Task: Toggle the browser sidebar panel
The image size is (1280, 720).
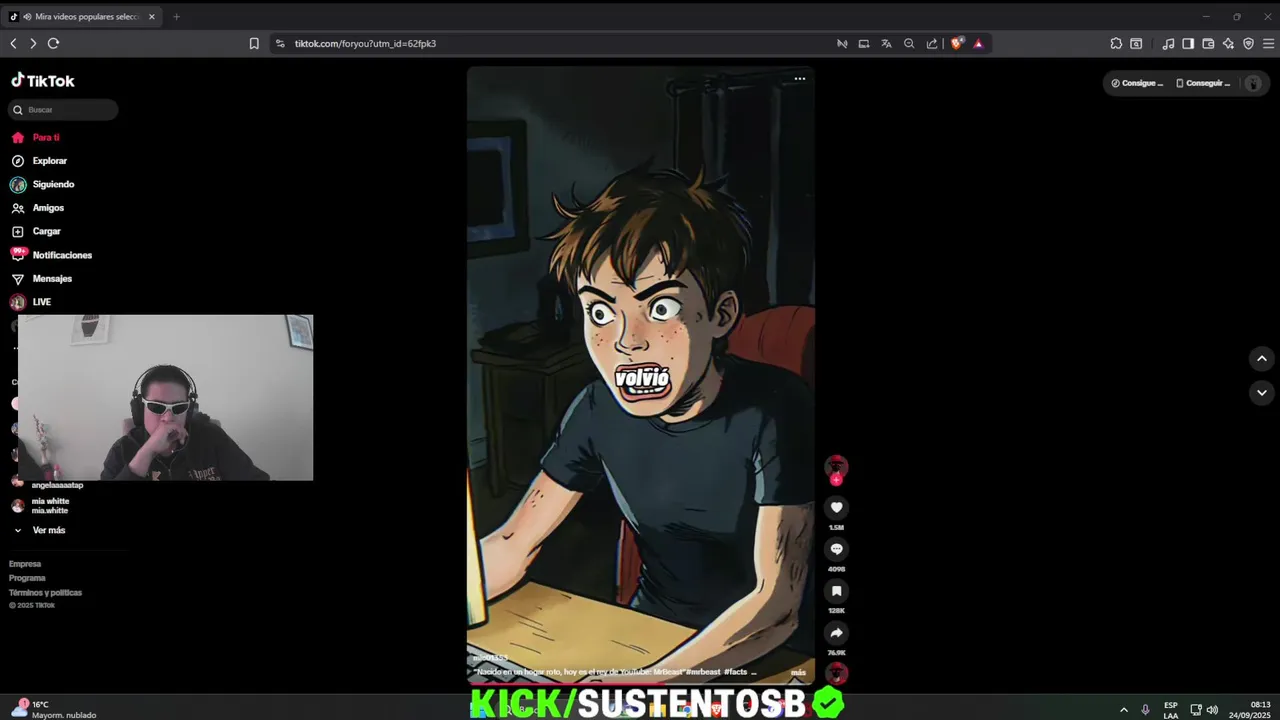Action: tap(1188, 44)
